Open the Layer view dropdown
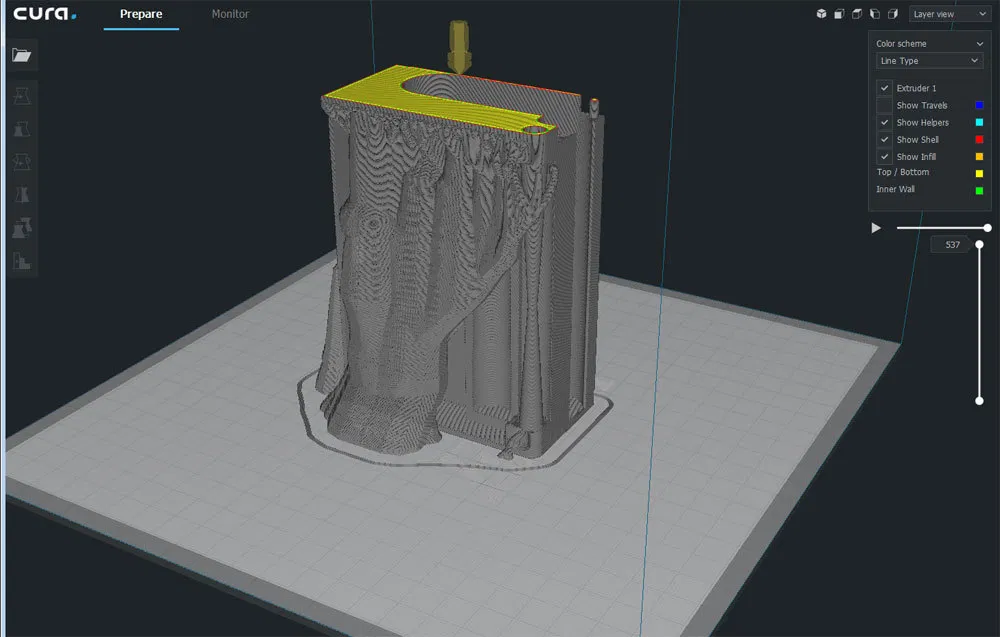 tap(949, 14)
